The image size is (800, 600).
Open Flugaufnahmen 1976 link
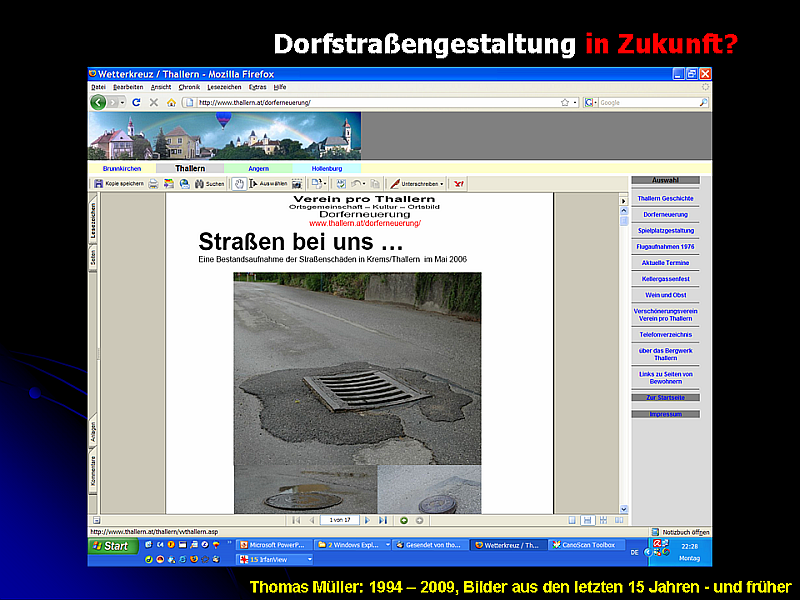click(x=665, y=247)
